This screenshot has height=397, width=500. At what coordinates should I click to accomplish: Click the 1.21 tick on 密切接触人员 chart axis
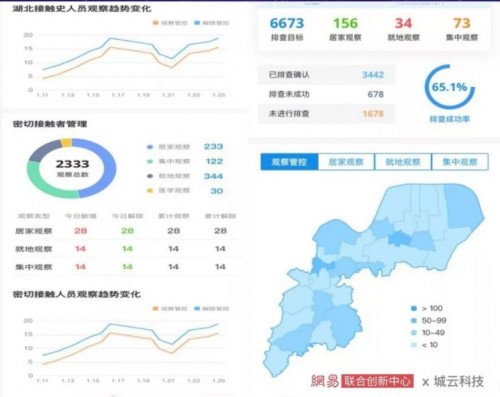(x=168, y=381)
